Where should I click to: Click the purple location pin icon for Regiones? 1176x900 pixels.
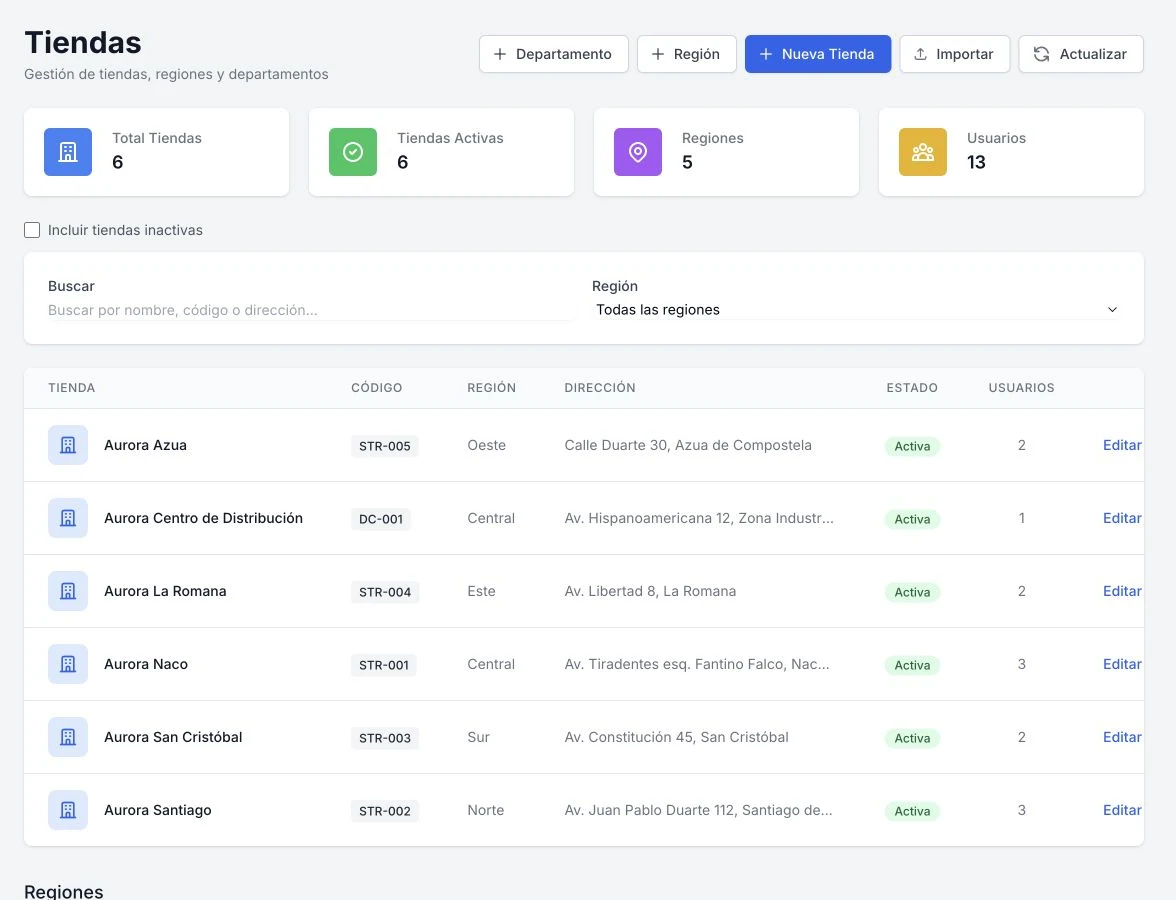(x=638, y=152)
